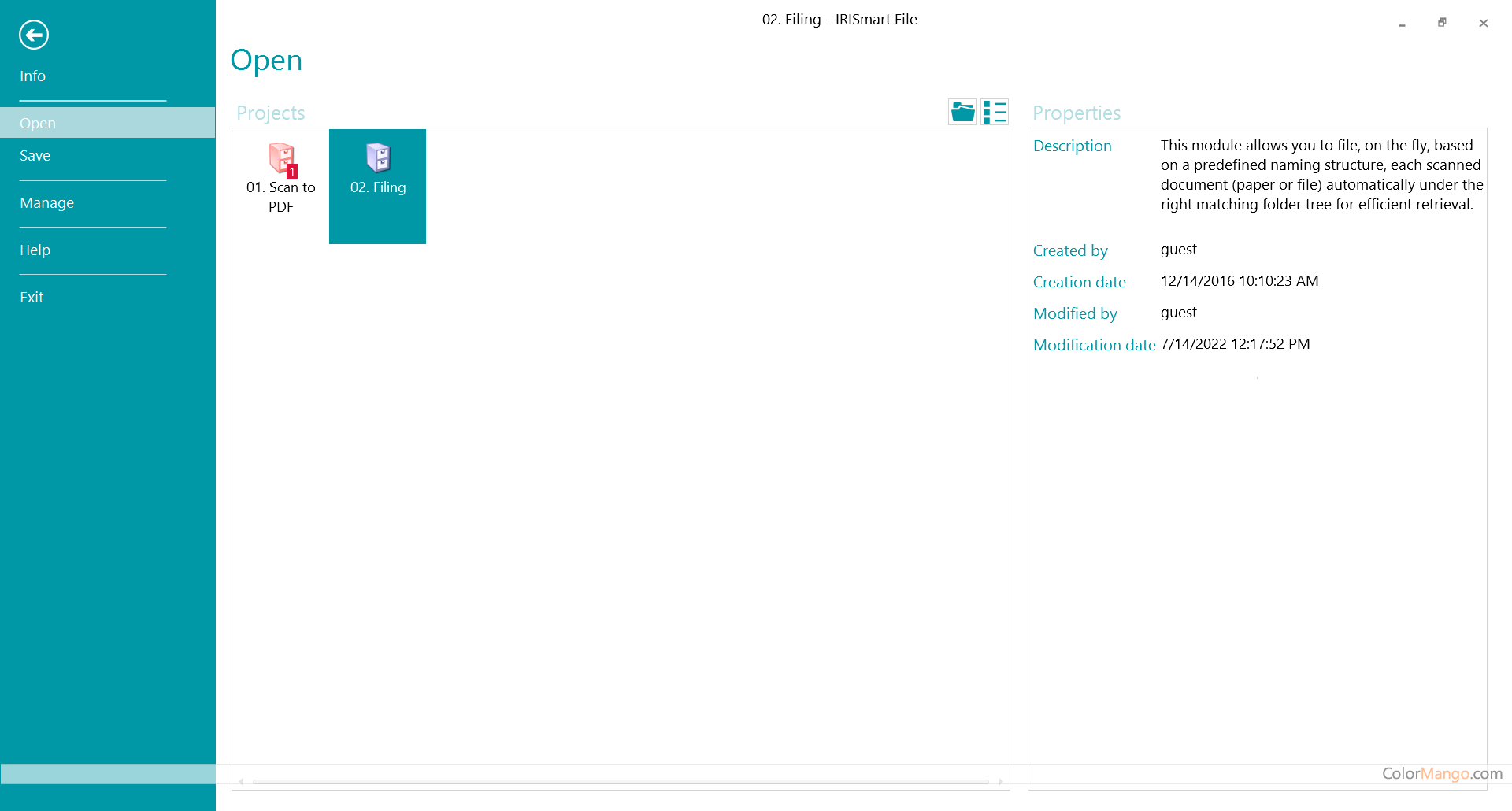
Task: Click the back arrow circle icon
Action: [x=34, y=35]
